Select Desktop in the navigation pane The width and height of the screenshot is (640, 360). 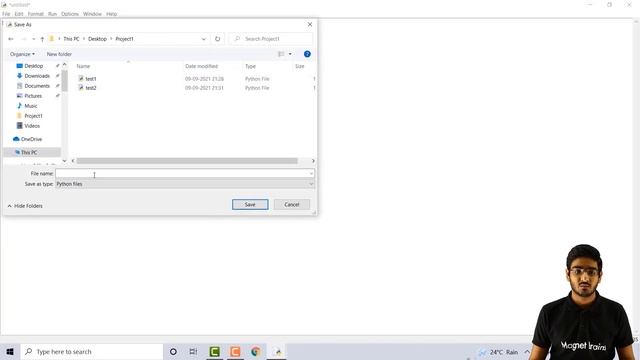pyautogui.click(x=33, y=66)
